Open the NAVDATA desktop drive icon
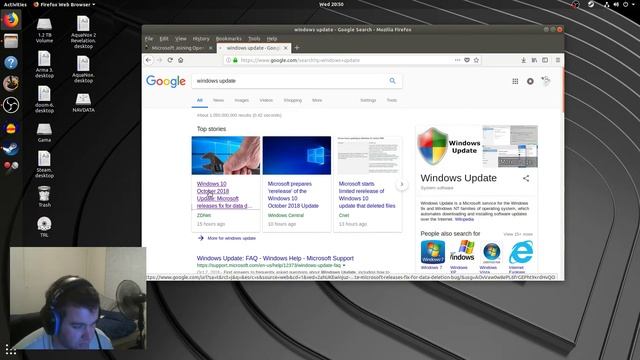 [83, 102]
